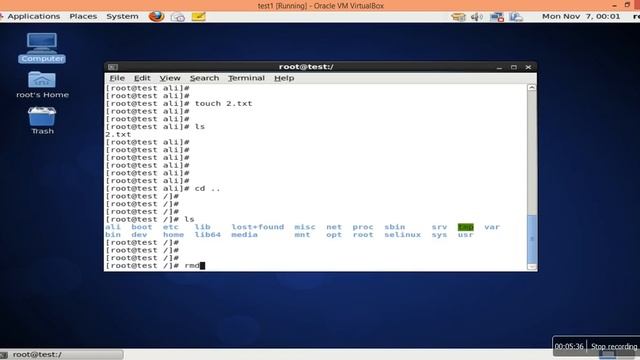640x360 pixels.
Task: Click the 'proc' directory name
Action: pos(363,227)
